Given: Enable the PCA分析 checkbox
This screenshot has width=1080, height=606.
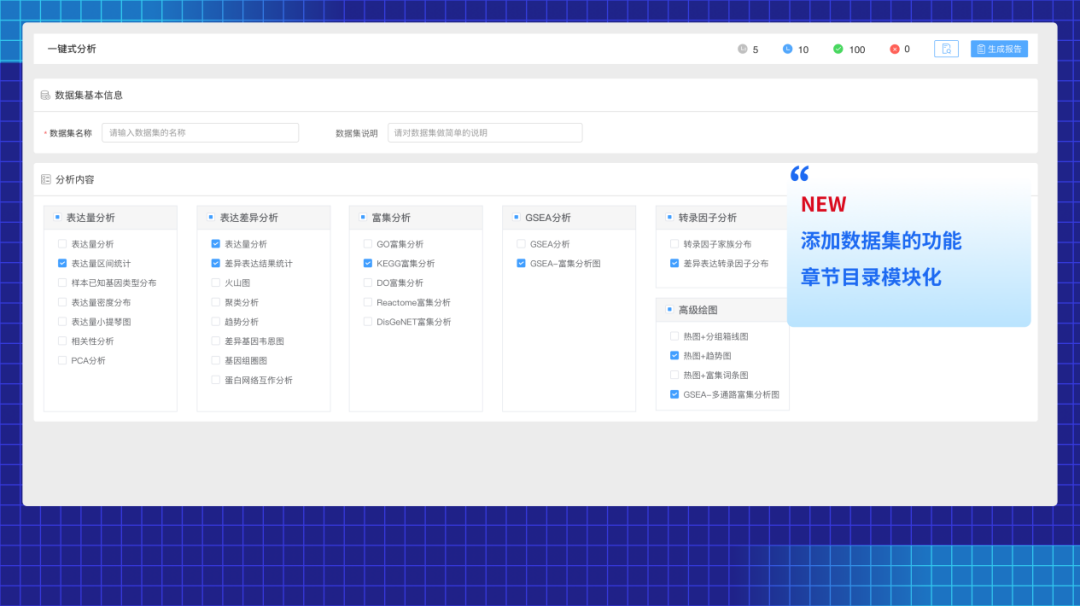Looking at the screenshot, I should pos(61,360).
